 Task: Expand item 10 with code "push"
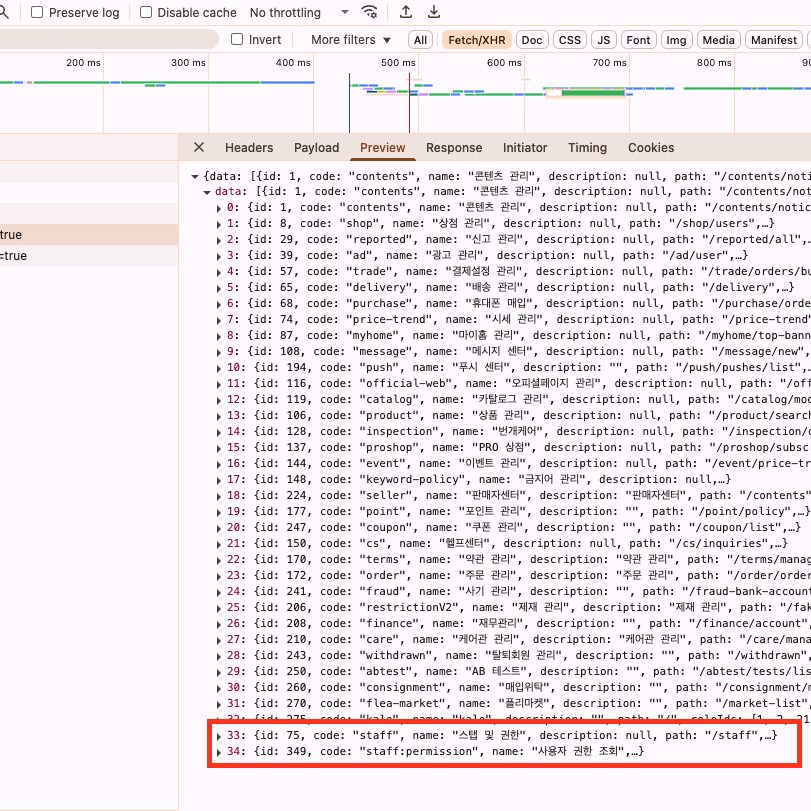[x=219, y=368]
